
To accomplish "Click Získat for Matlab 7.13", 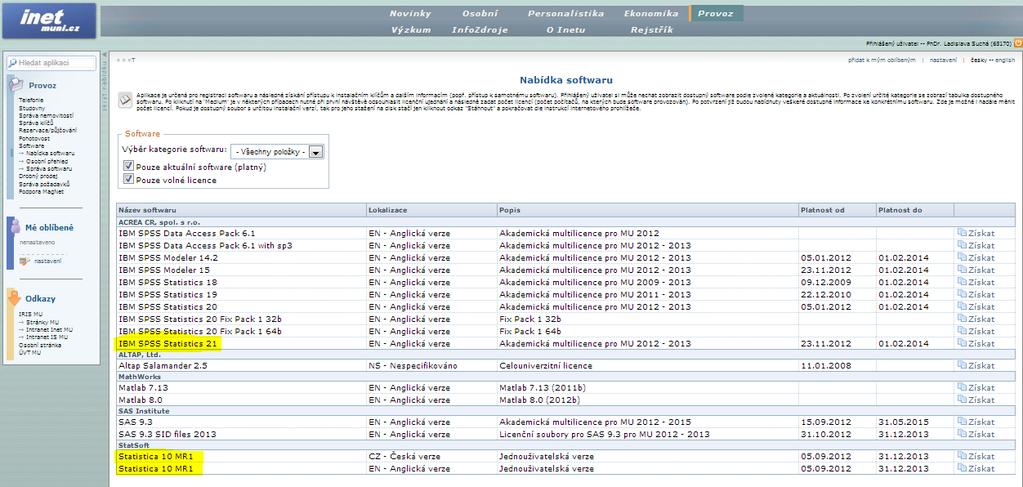I will 977,388.
